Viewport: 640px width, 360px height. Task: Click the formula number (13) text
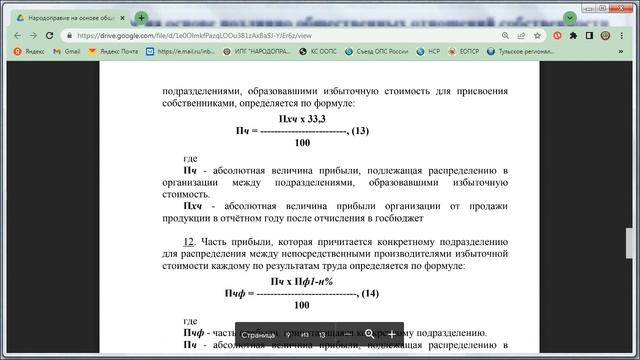[x=360, y=131]
